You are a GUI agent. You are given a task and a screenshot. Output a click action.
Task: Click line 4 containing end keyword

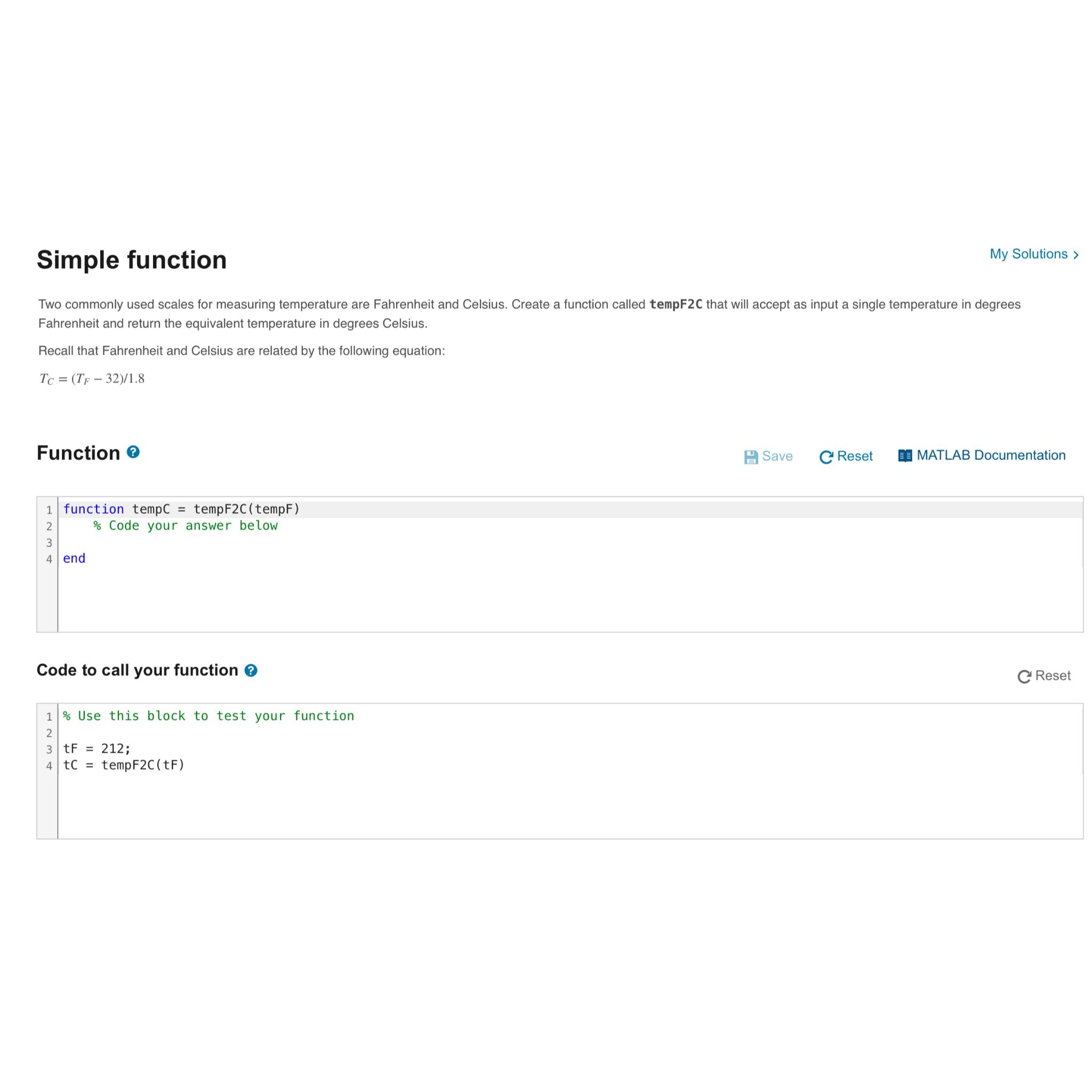coord(74,558)
